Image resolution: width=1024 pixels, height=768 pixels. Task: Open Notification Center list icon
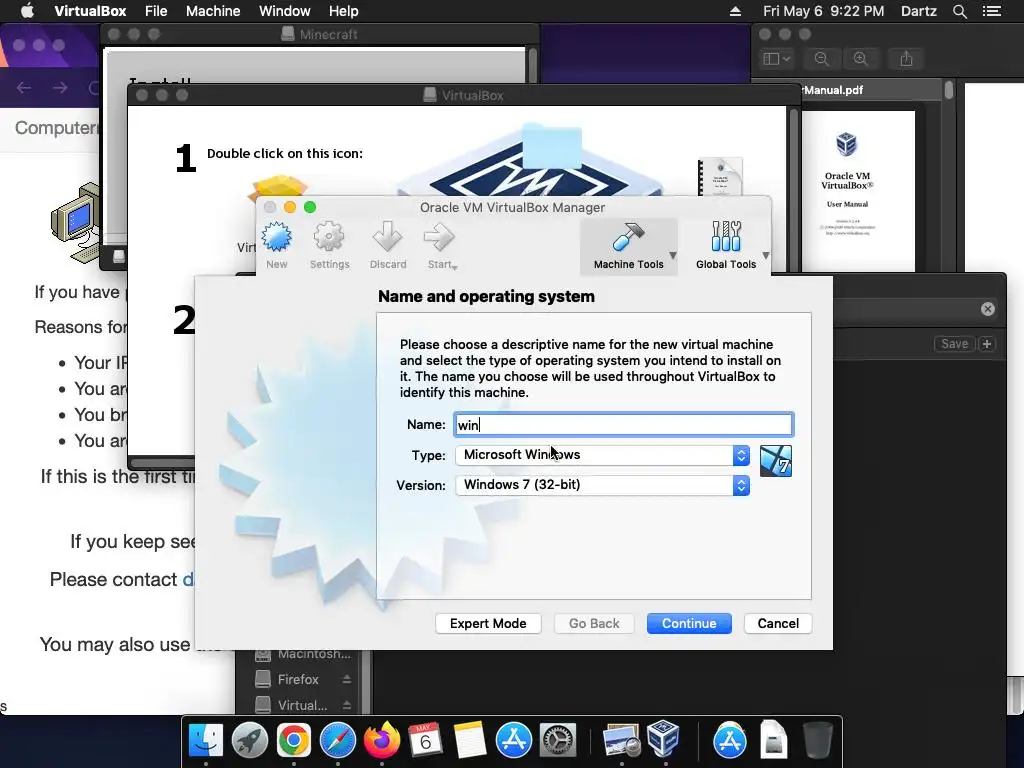[x=991, y=11]
